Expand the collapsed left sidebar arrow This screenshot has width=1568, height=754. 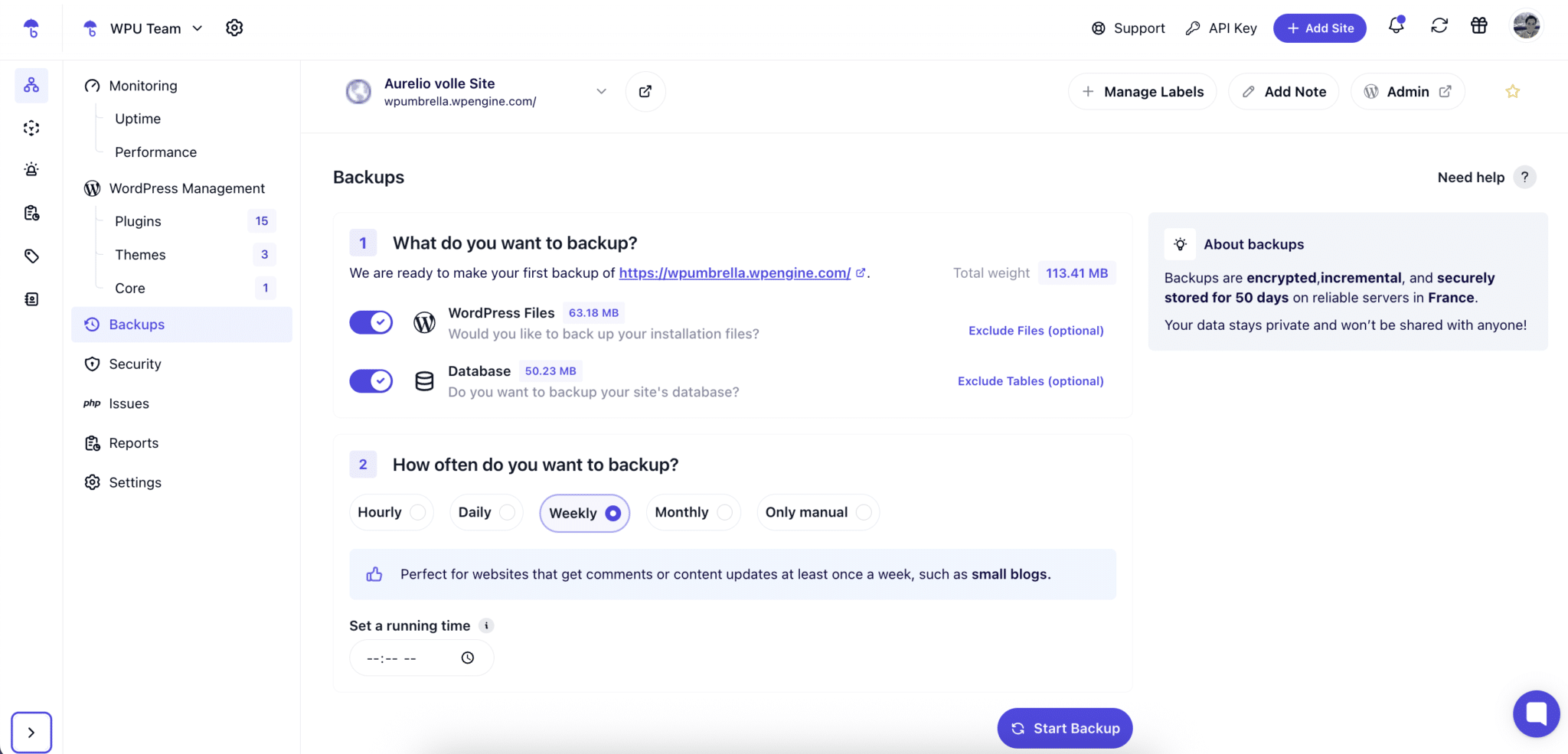pos(31,733)
